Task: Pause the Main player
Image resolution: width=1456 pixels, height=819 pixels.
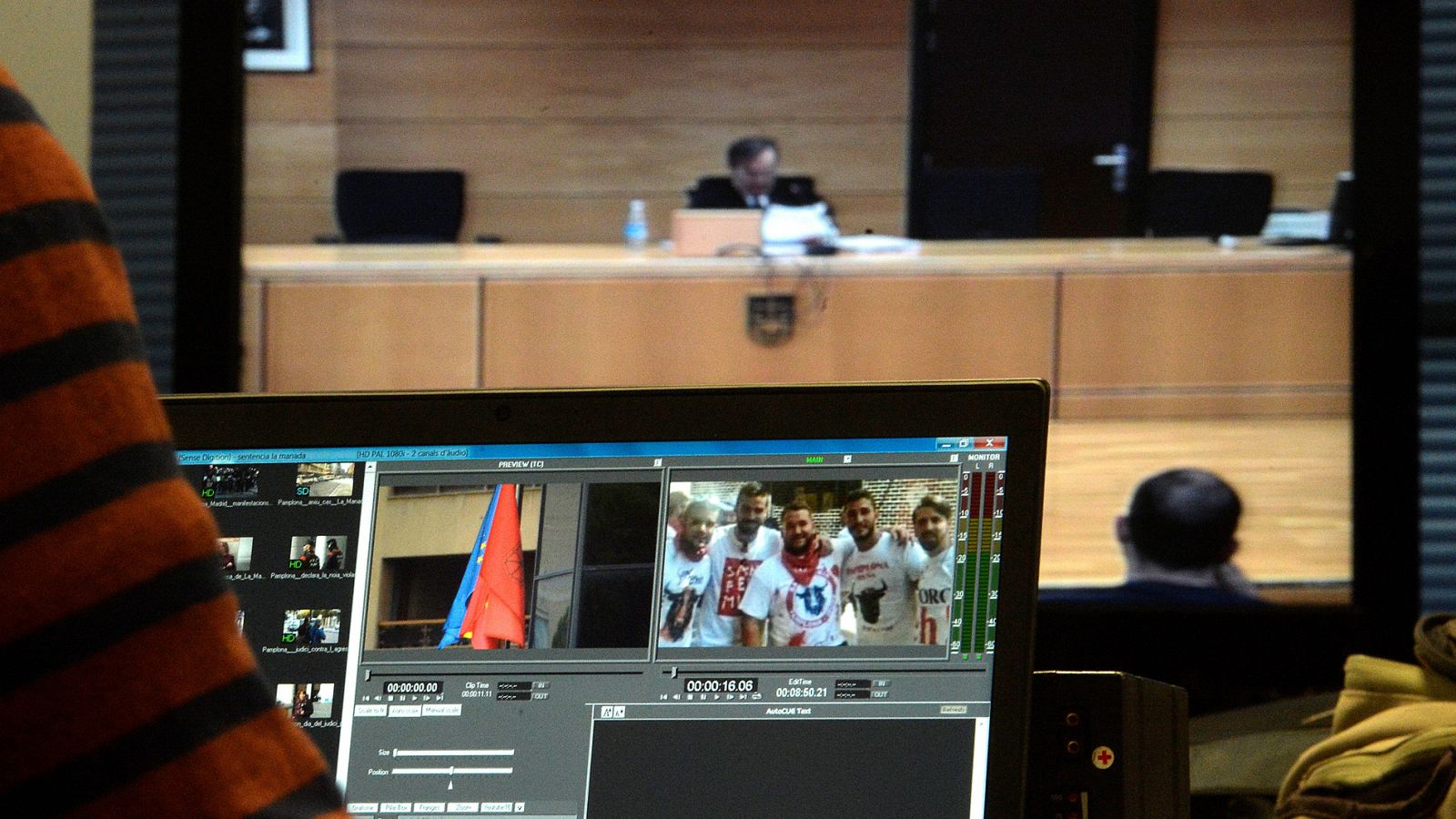Action: coord(703,697)
